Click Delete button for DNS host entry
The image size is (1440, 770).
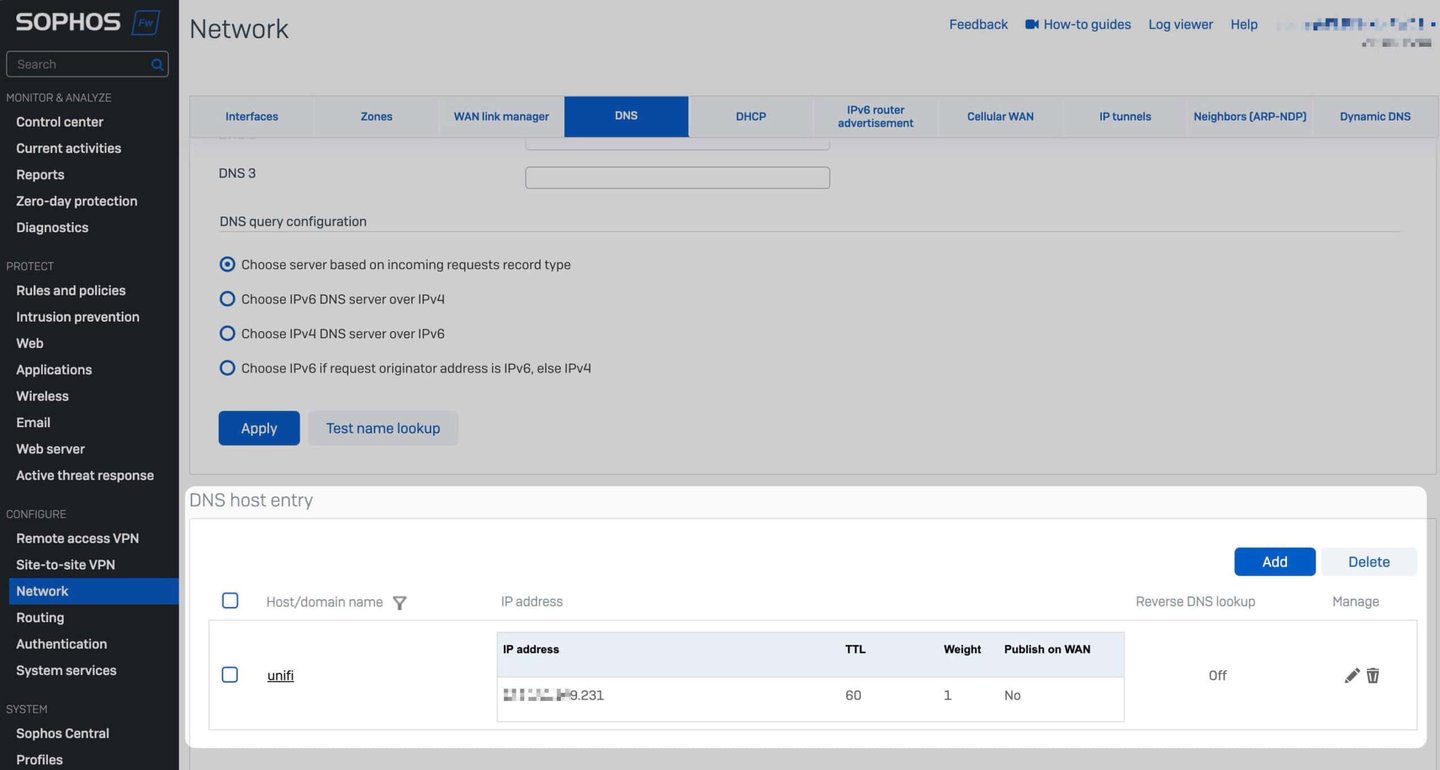coord(1369,562)
